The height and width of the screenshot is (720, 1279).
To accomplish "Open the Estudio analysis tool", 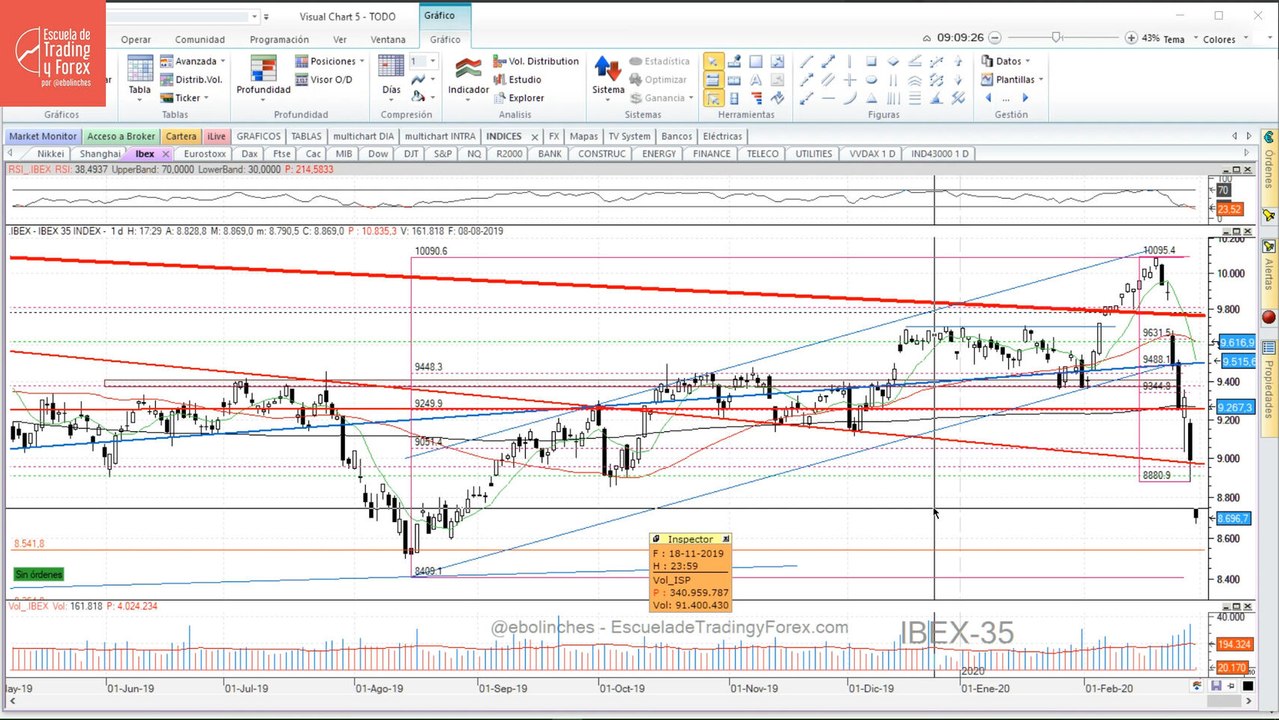I will [517, 79].
